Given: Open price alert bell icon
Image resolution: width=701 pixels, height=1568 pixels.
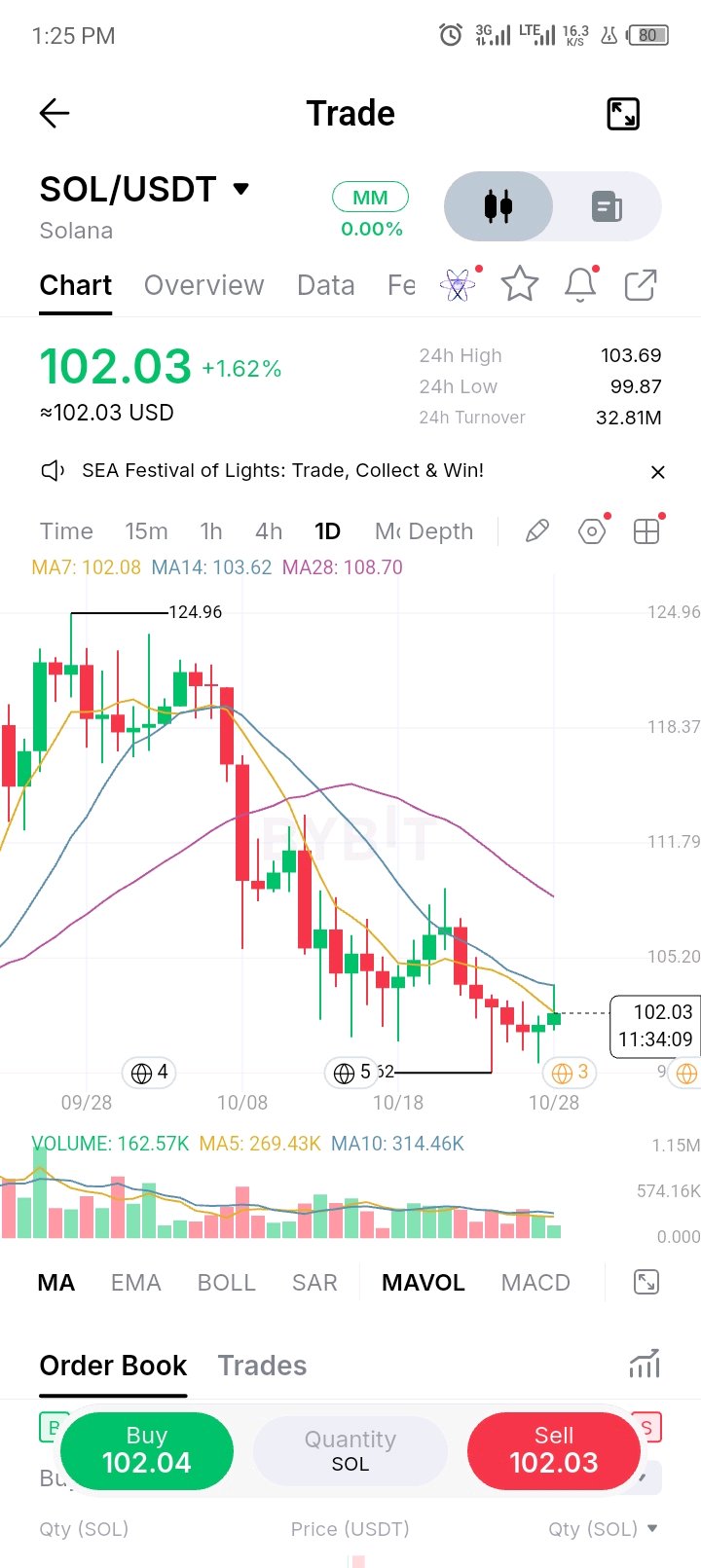Looking at the screenshot, I should click(x=580, y=284).
